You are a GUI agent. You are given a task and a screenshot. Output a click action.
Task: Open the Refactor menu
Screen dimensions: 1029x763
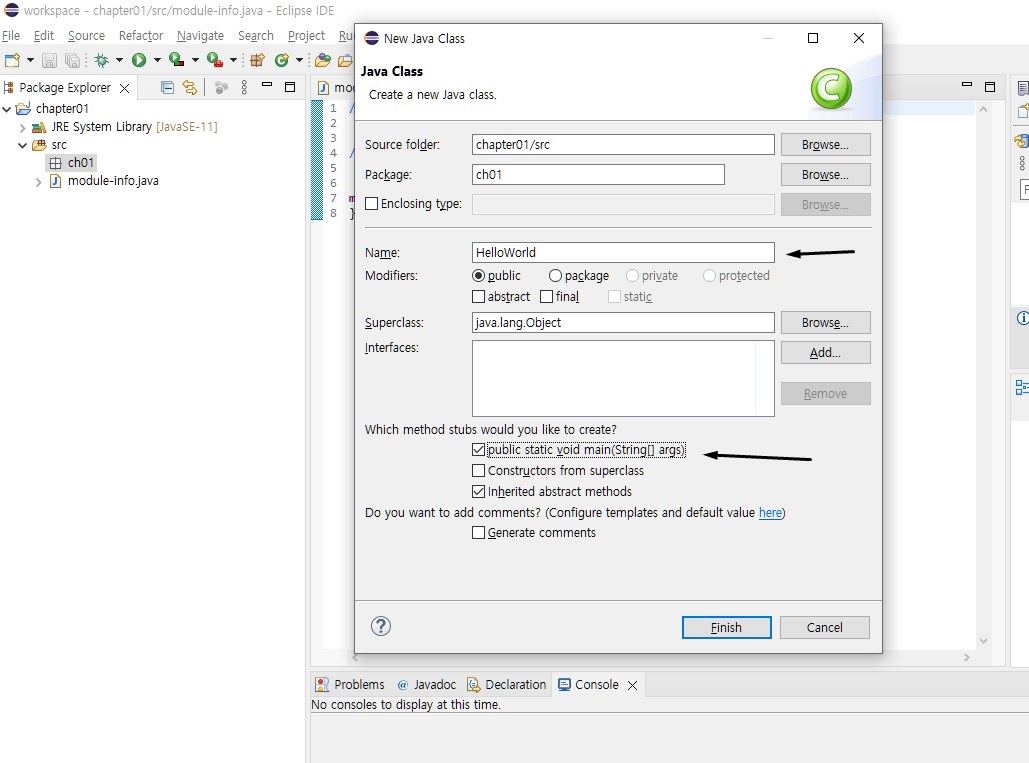140,35
